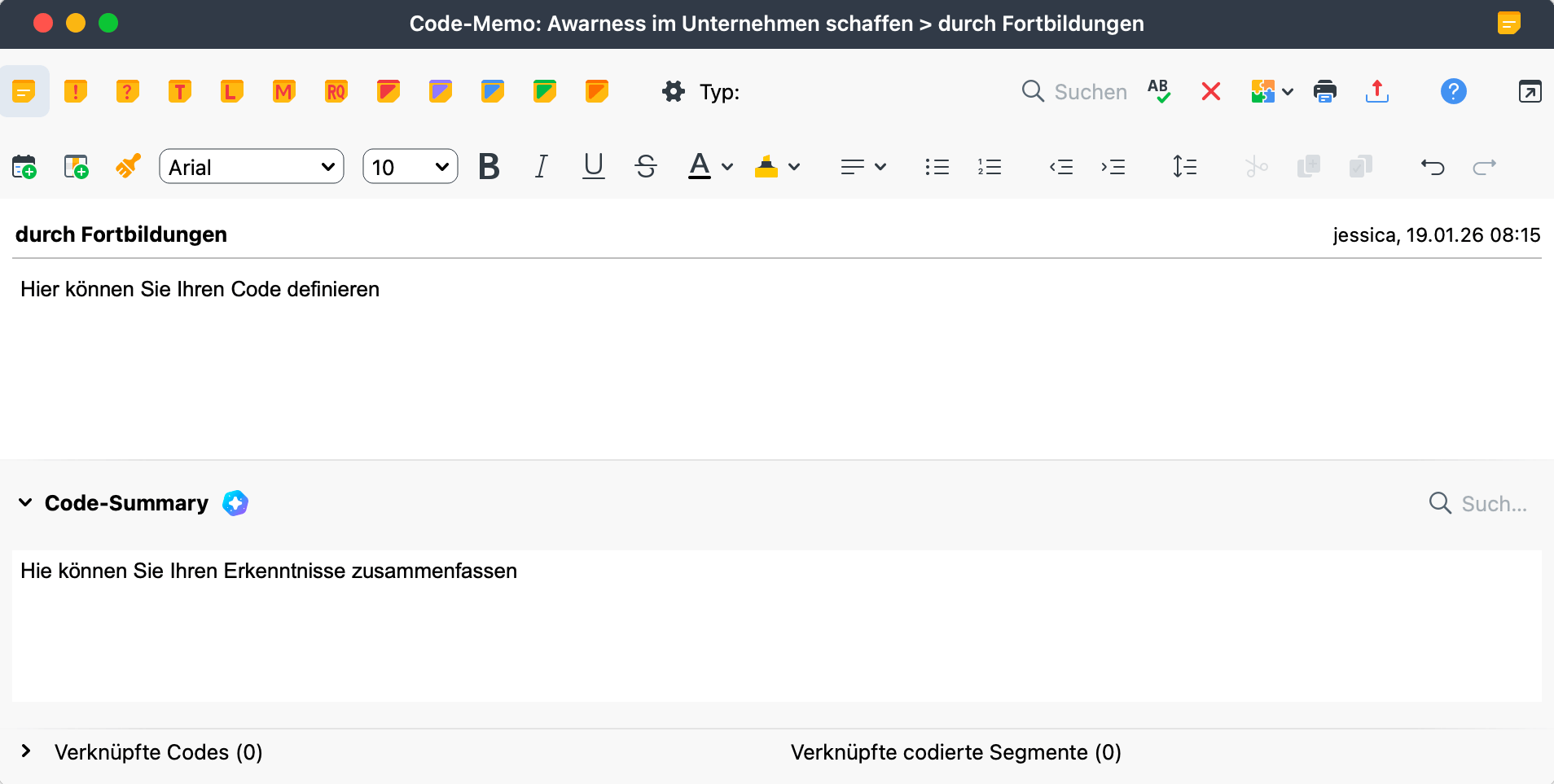Toggle strikethrough formatting
The width and height of the screenshot is (1554, 784).
point(646,166)
